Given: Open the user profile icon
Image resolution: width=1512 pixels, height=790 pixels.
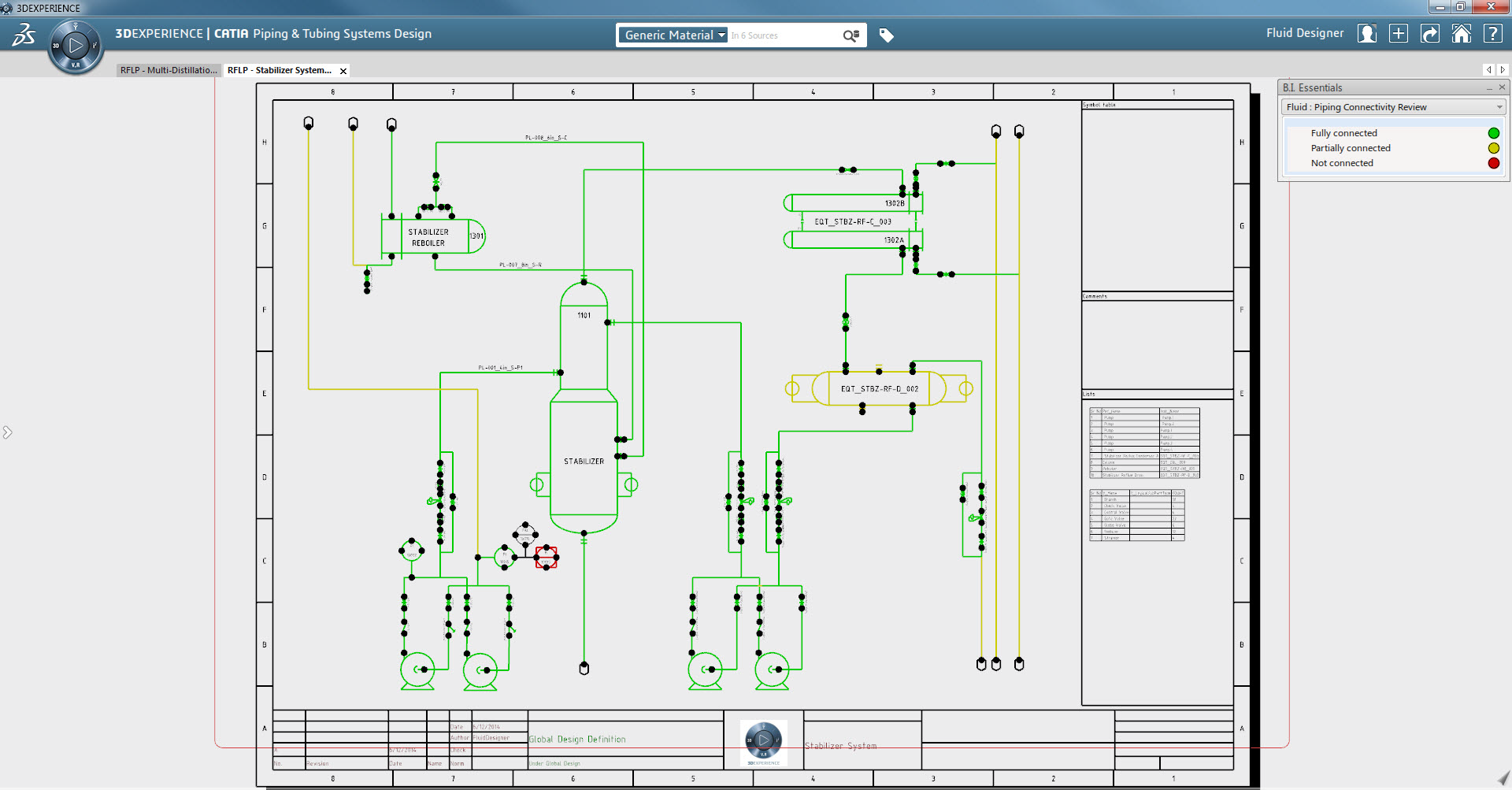Looking at the screenshot, I should pyautogui.click(x=1367, y=34).
